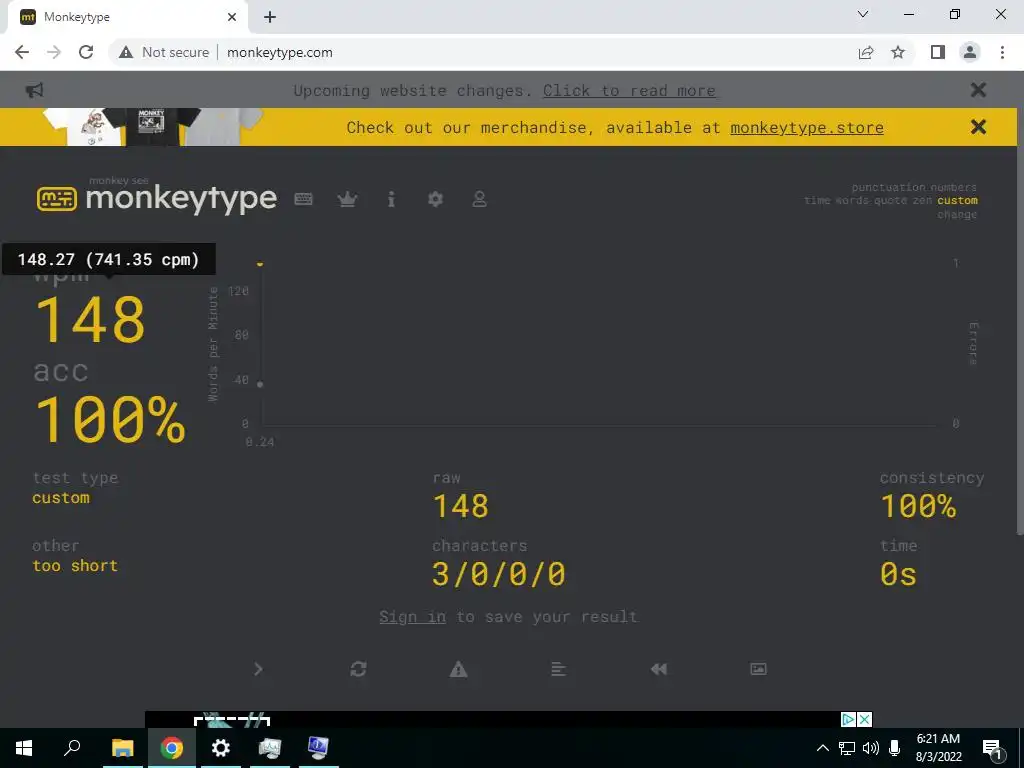Open the settings gear in Monkeytype header
Image resolution: width=1024 pixels, height=768 pixels.
[435, 199]
